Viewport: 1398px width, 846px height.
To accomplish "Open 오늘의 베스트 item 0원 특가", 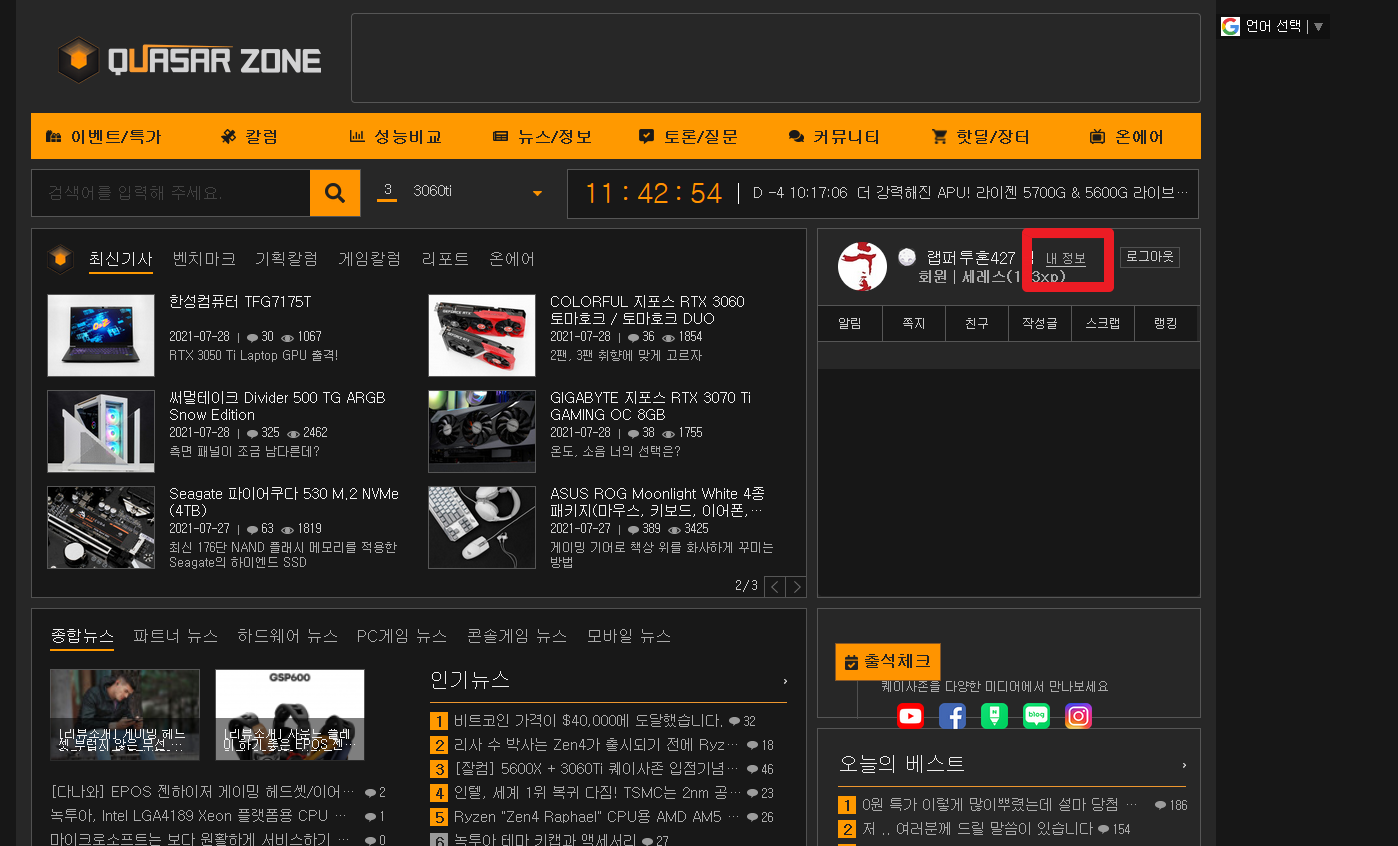I will (x=1000, y=805).
